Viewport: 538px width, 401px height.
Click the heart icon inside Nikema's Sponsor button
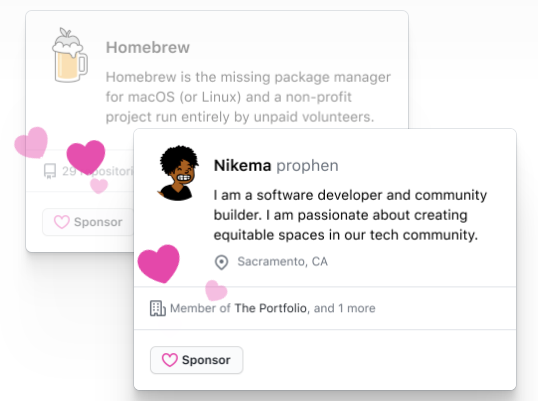click(169, 360)
